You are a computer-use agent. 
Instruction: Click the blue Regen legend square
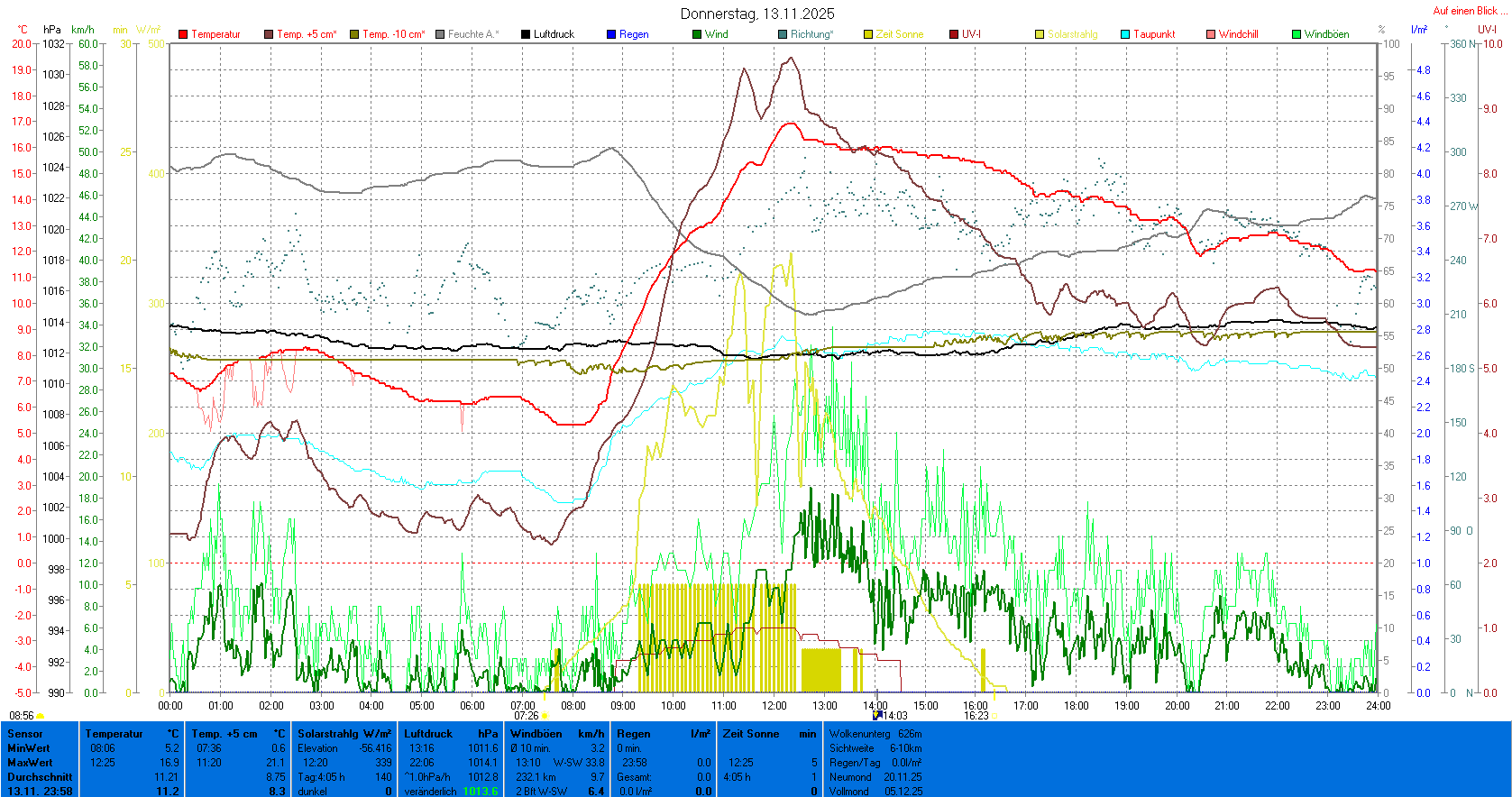611,34
